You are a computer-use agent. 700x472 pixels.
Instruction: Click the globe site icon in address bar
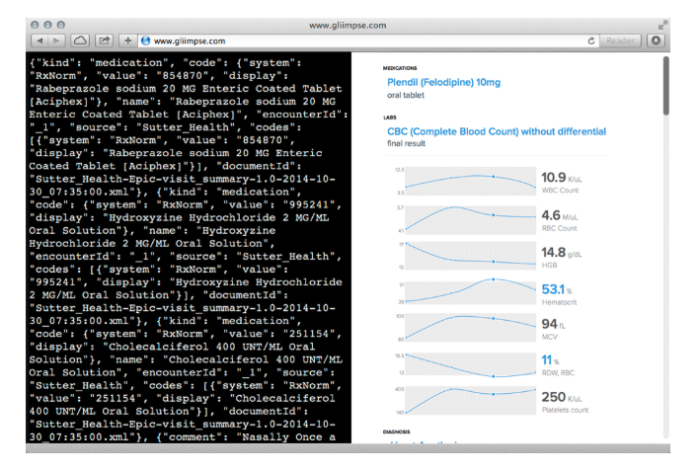(146, 41)
